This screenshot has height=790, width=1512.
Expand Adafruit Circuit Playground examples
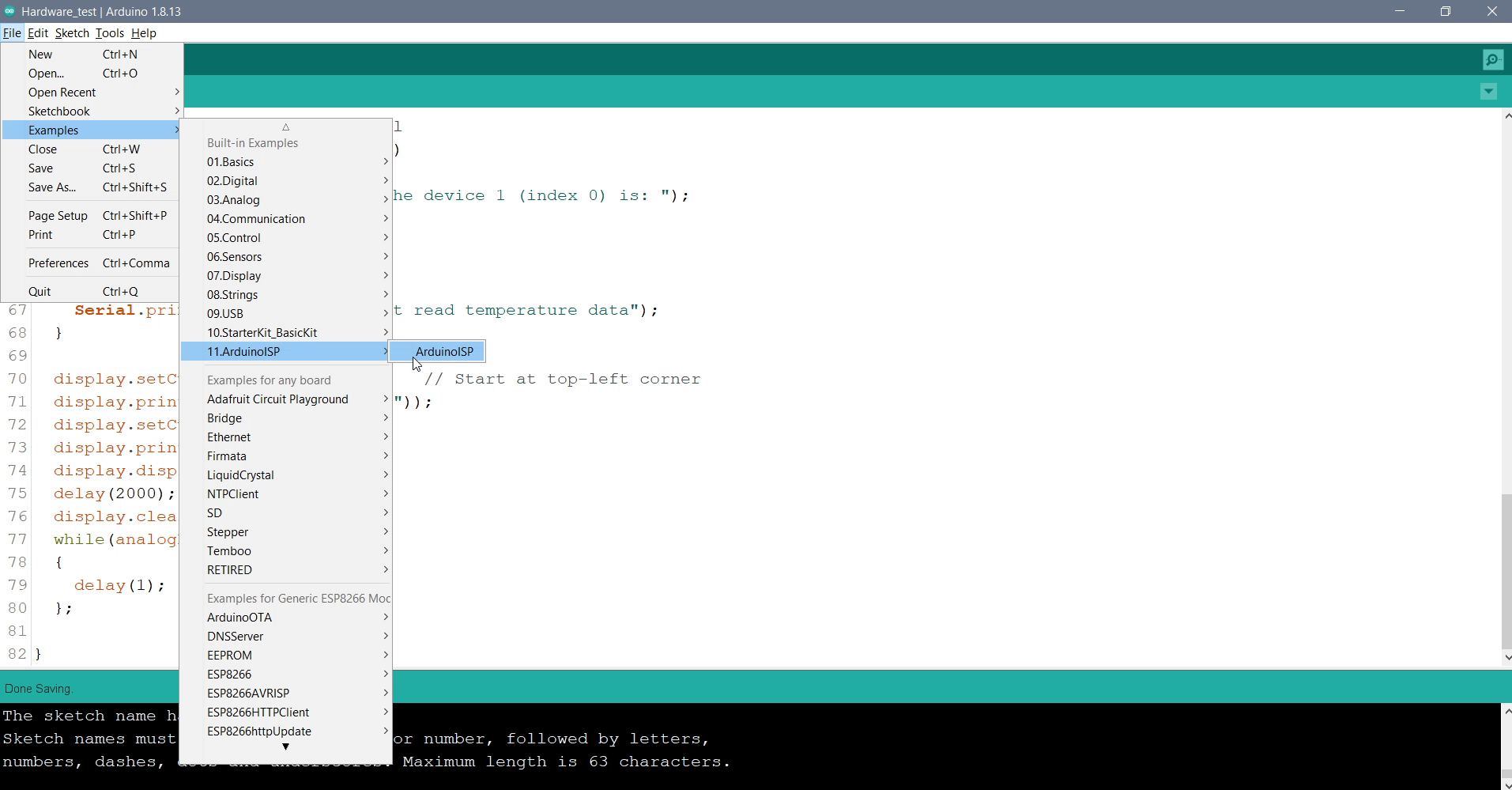coord(286,399)
